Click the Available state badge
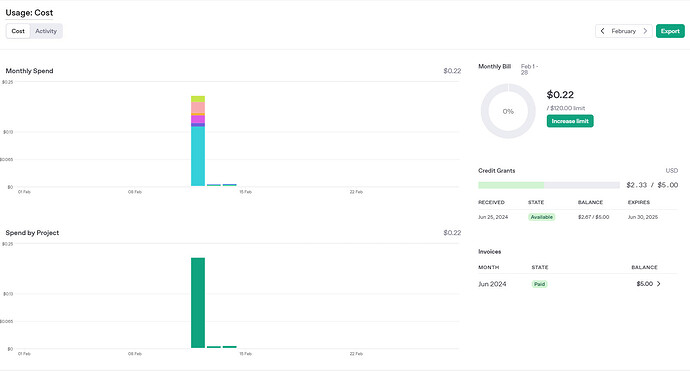This screenshot has height=371, width=690. click(541, 217)
